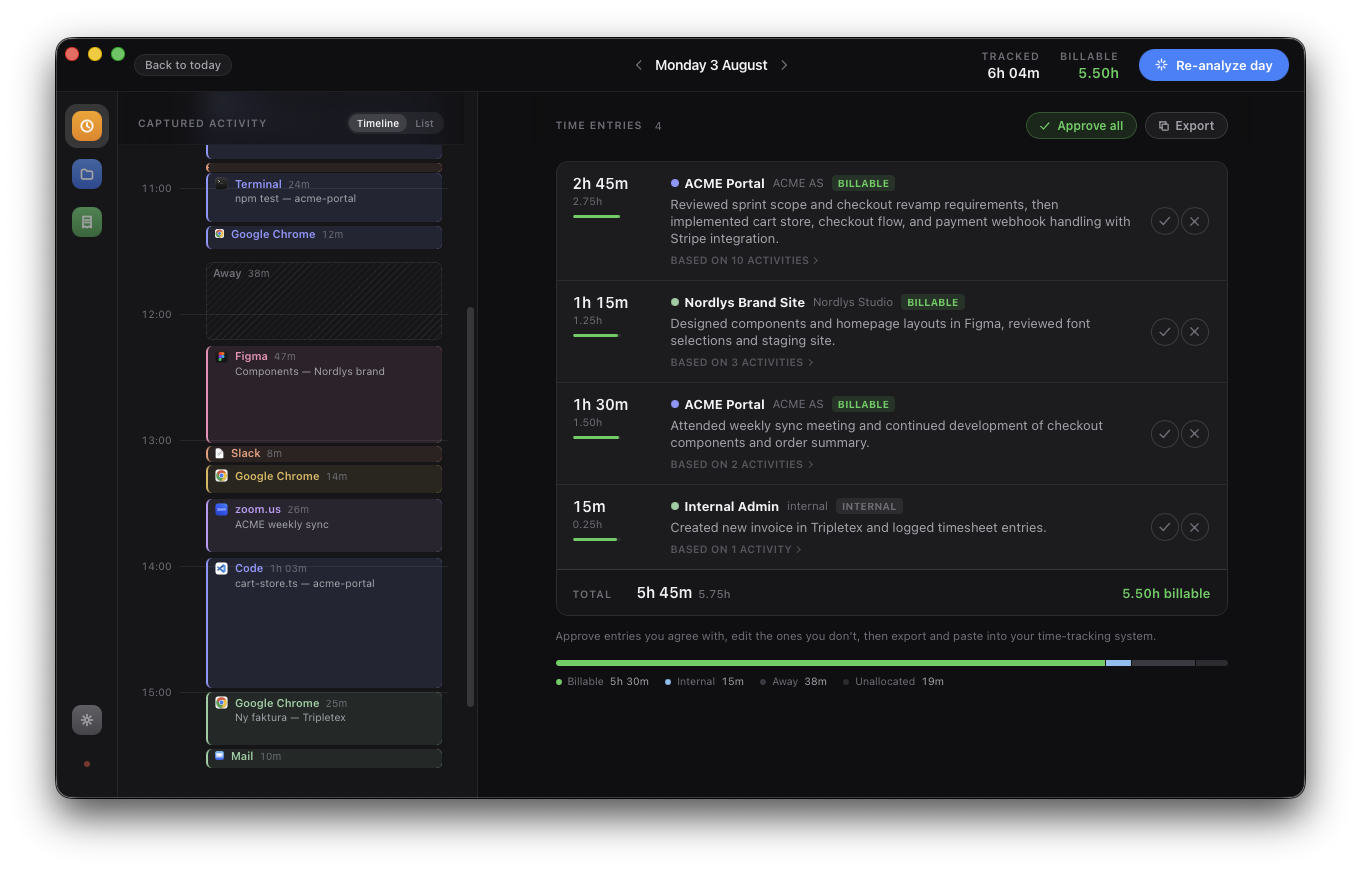Viewport: 1361px width, 872px height.
Task: Click the red recording dot in sidebar
Action: pos(87,764)
